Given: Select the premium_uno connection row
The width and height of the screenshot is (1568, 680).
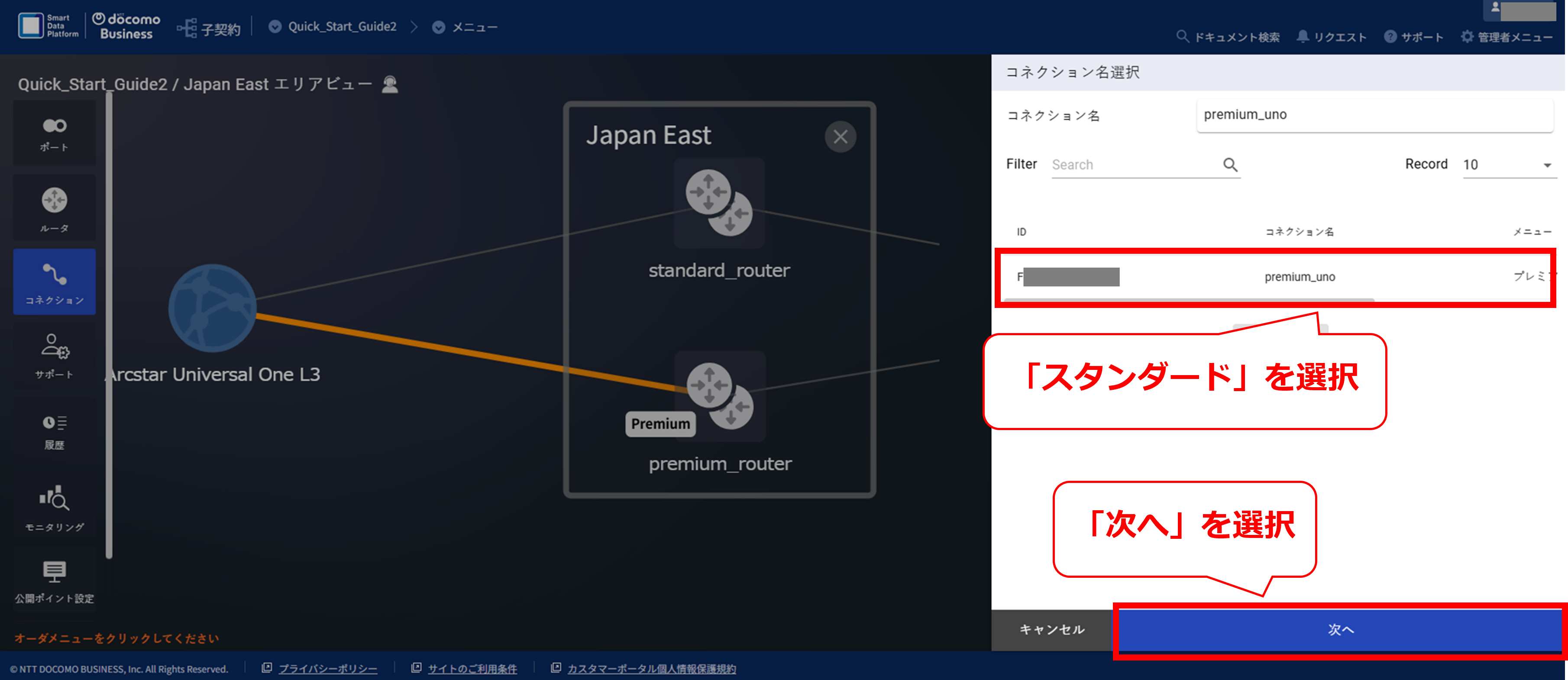Looking at the screenshot, I should click(1276, 277).
